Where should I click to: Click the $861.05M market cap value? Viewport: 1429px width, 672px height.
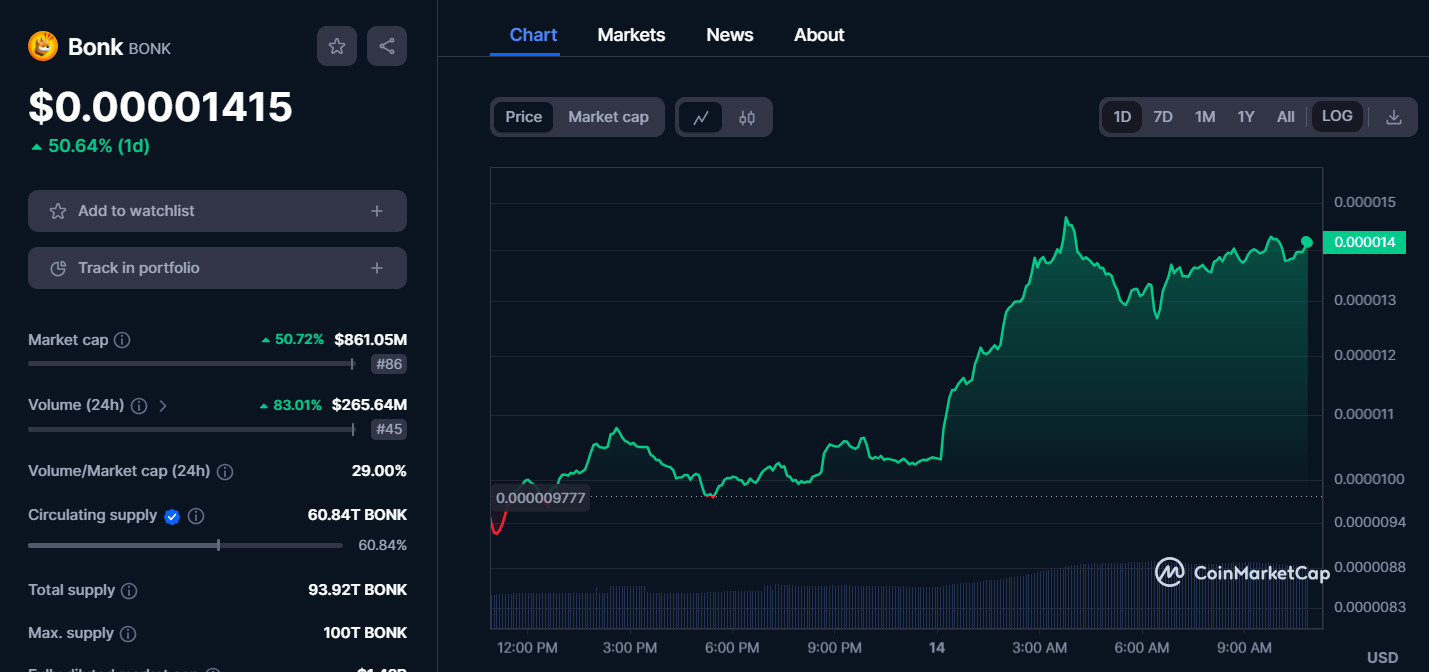coord(370,340)
